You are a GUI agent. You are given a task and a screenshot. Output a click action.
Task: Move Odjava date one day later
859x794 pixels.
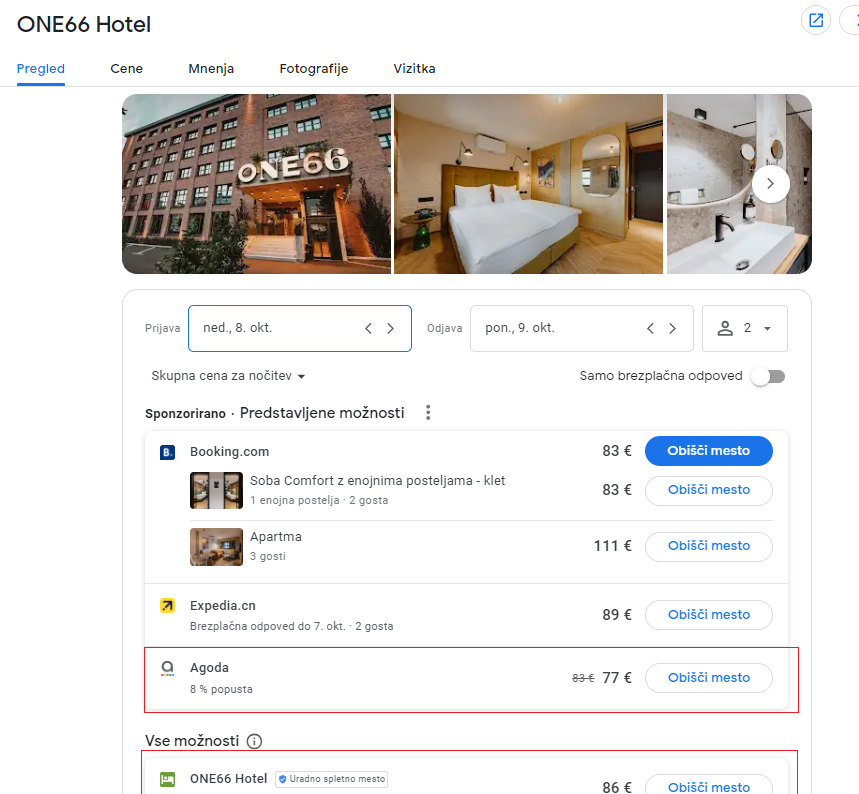pyautogui.click(x=672, y=328)
